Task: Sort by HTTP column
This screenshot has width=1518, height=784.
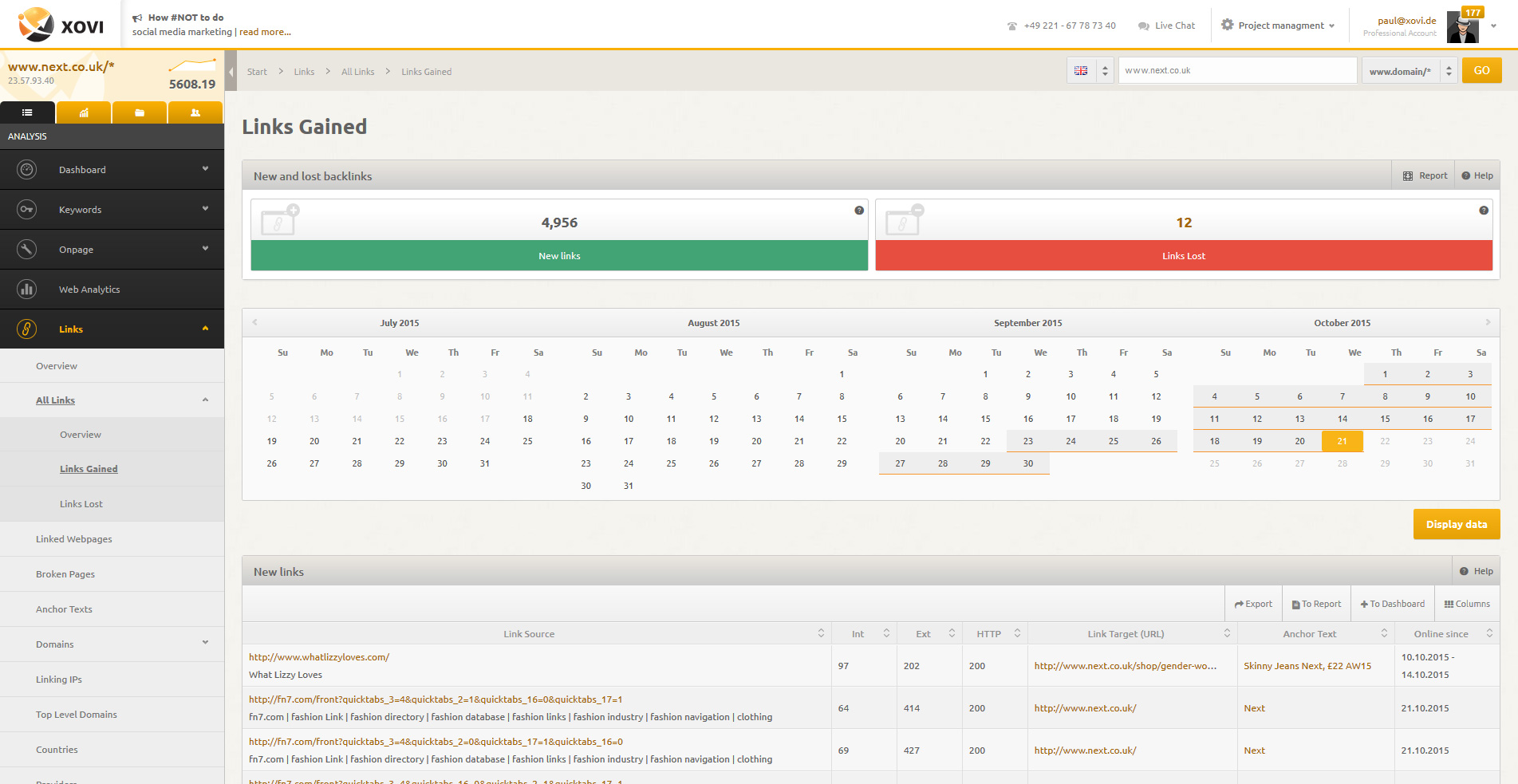Action: (x=995, y=633)
